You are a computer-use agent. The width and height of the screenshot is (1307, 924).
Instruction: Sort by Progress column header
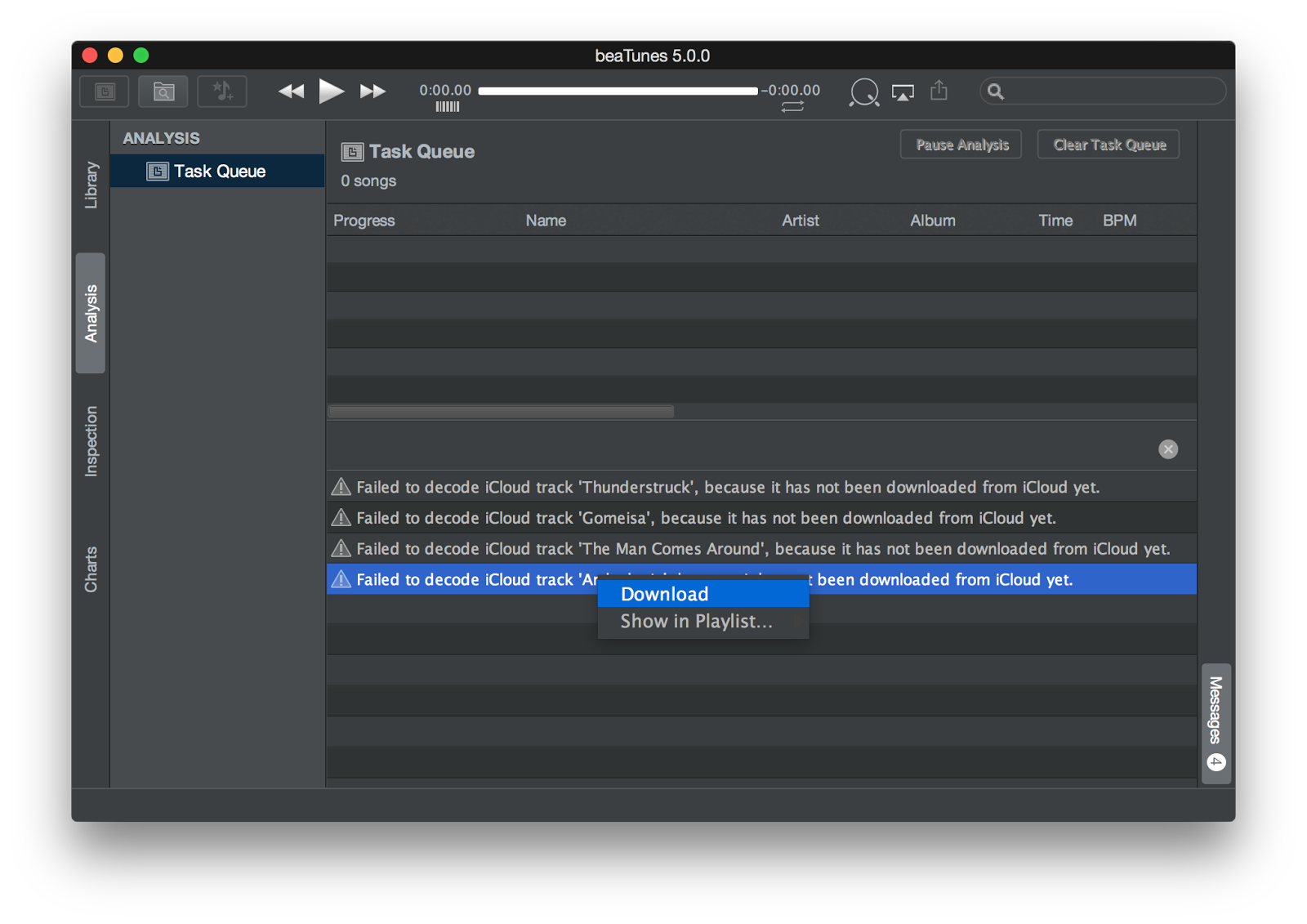coord(364,221)
